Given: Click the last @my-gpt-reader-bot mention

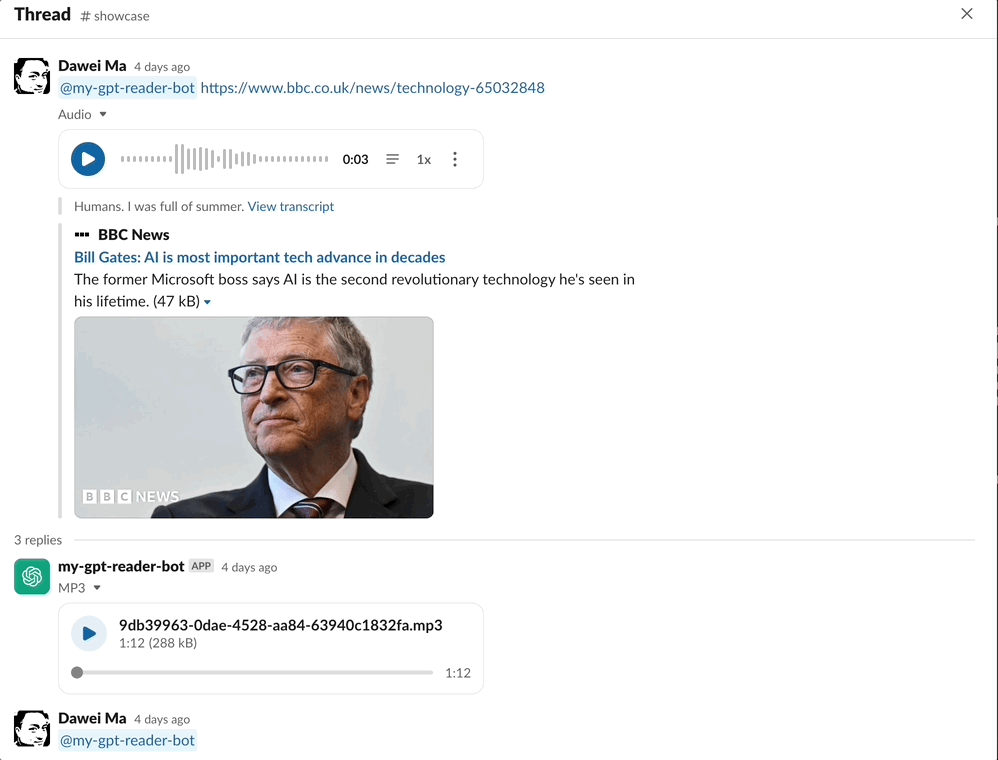Looking at the screenshot, I should 127,740.
